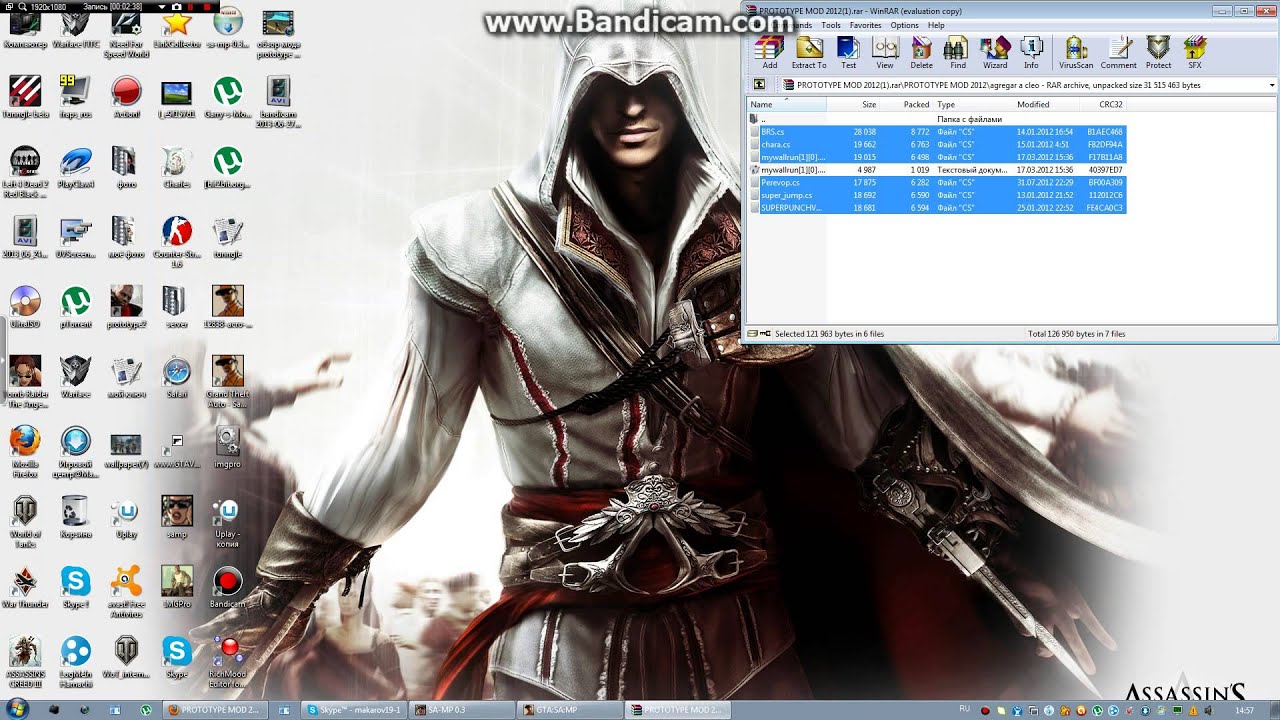Select the super_jump.cs file
The width and height of the screenshot is (1280, 720).
(937, 195)
